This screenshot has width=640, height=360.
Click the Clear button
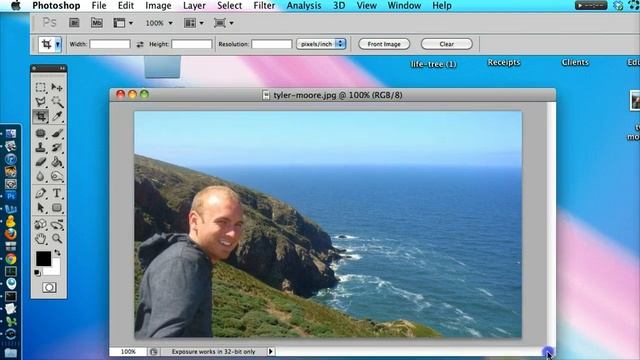447,44
